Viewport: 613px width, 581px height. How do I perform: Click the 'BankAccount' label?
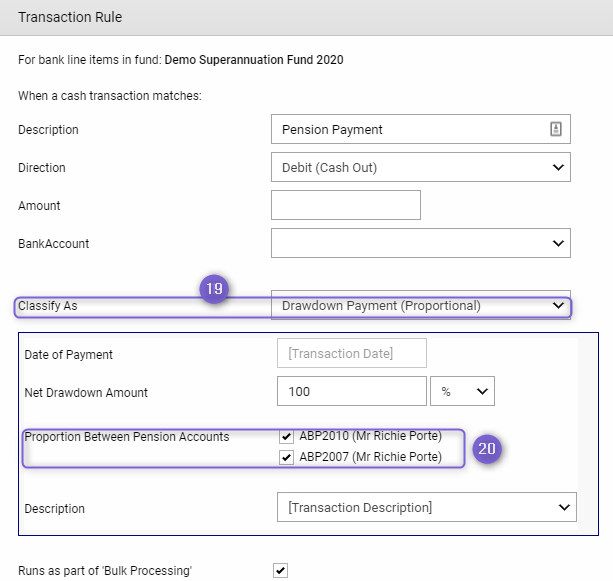coord(54,244)
